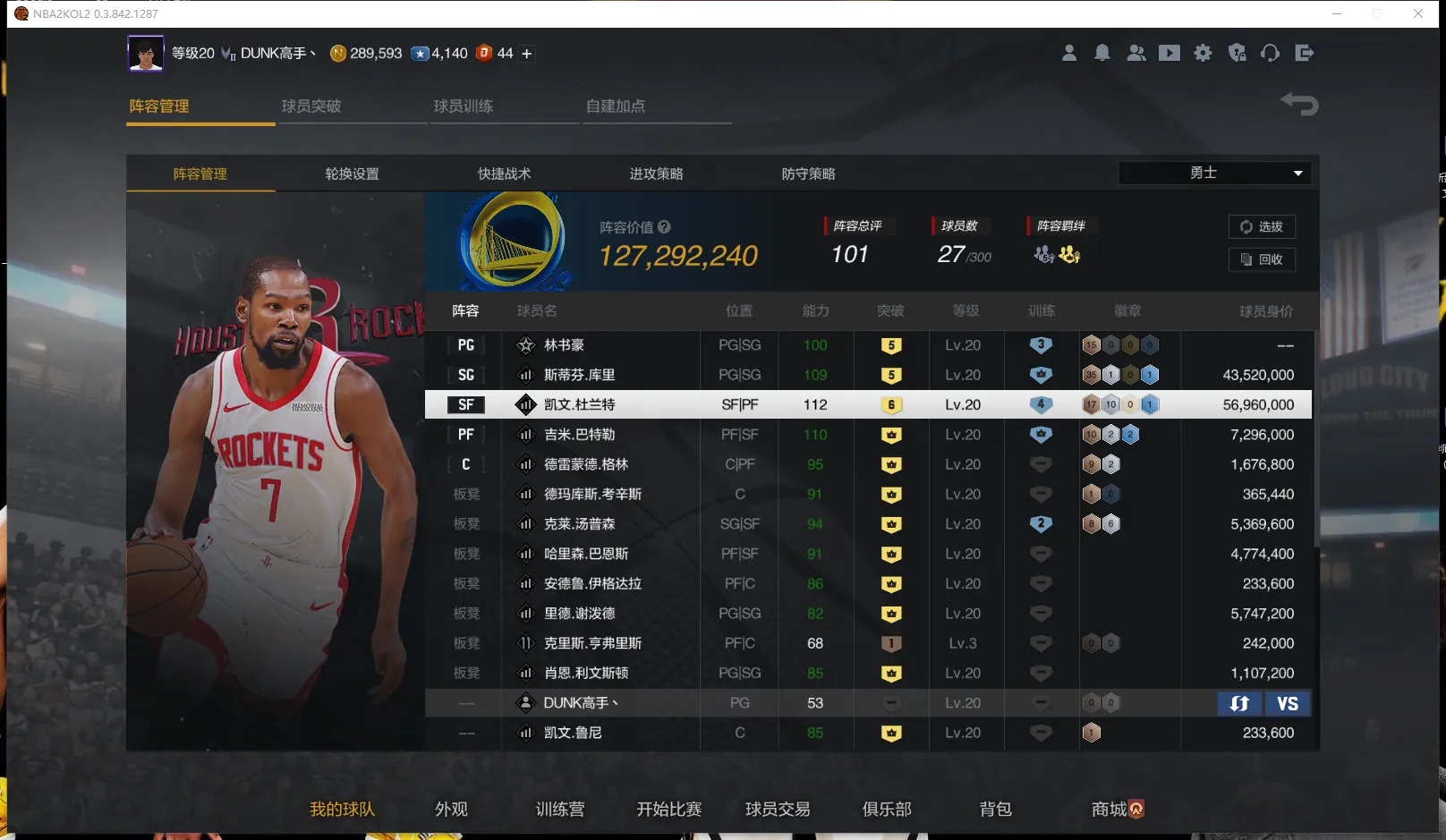Click the 选拔 button

pyautogui.click(x=1262, y=227)
